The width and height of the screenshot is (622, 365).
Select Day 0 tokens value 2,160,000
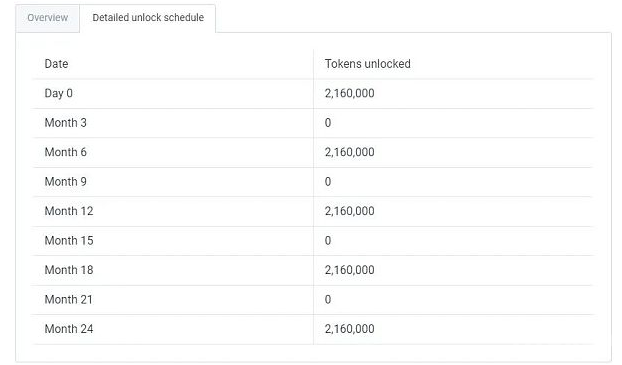click(349, 93)
